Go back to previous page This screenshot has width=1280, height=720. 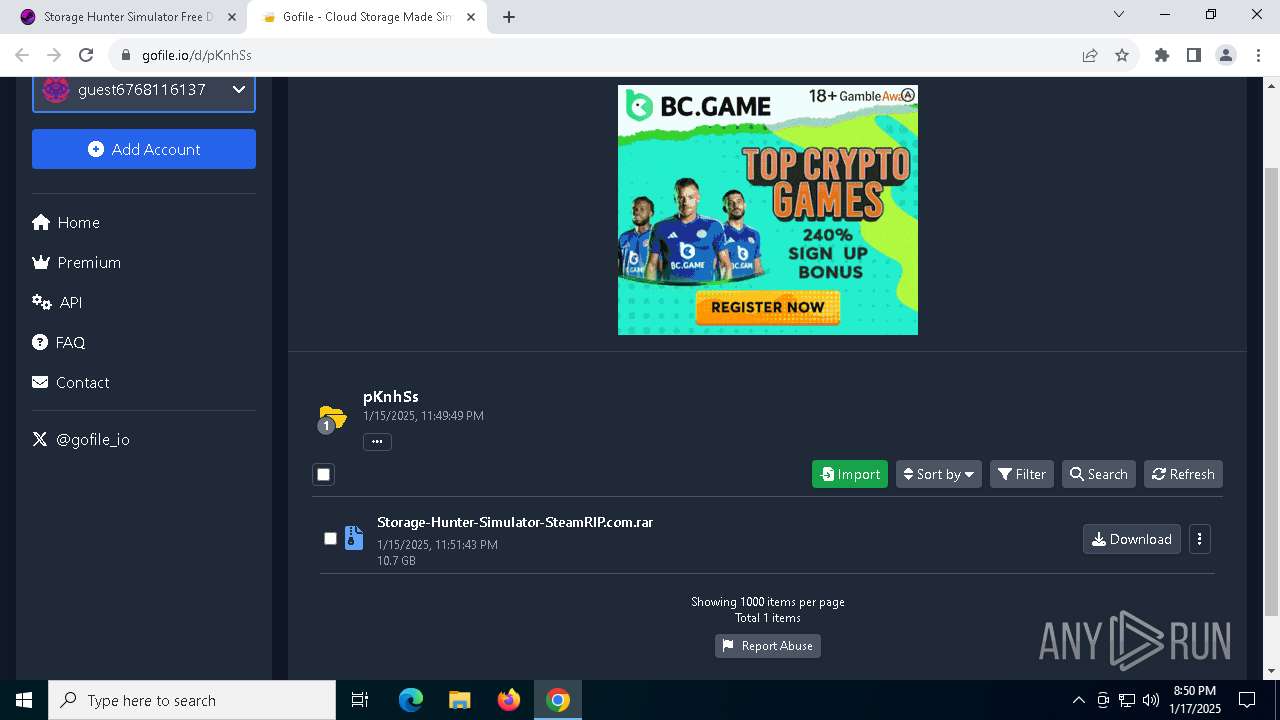coord(22,55)
